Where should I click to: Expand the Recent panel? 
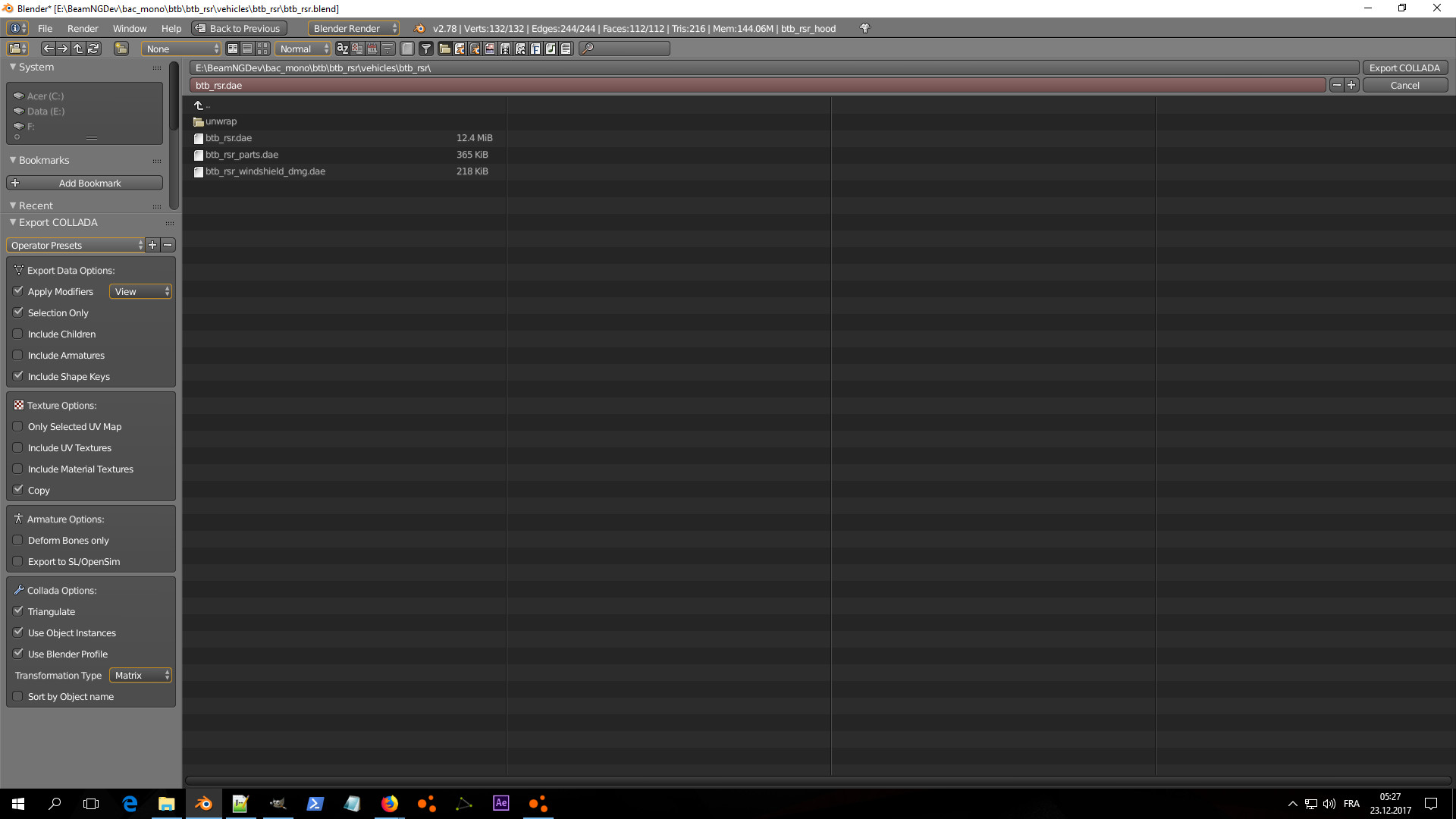tap(13, 206)
